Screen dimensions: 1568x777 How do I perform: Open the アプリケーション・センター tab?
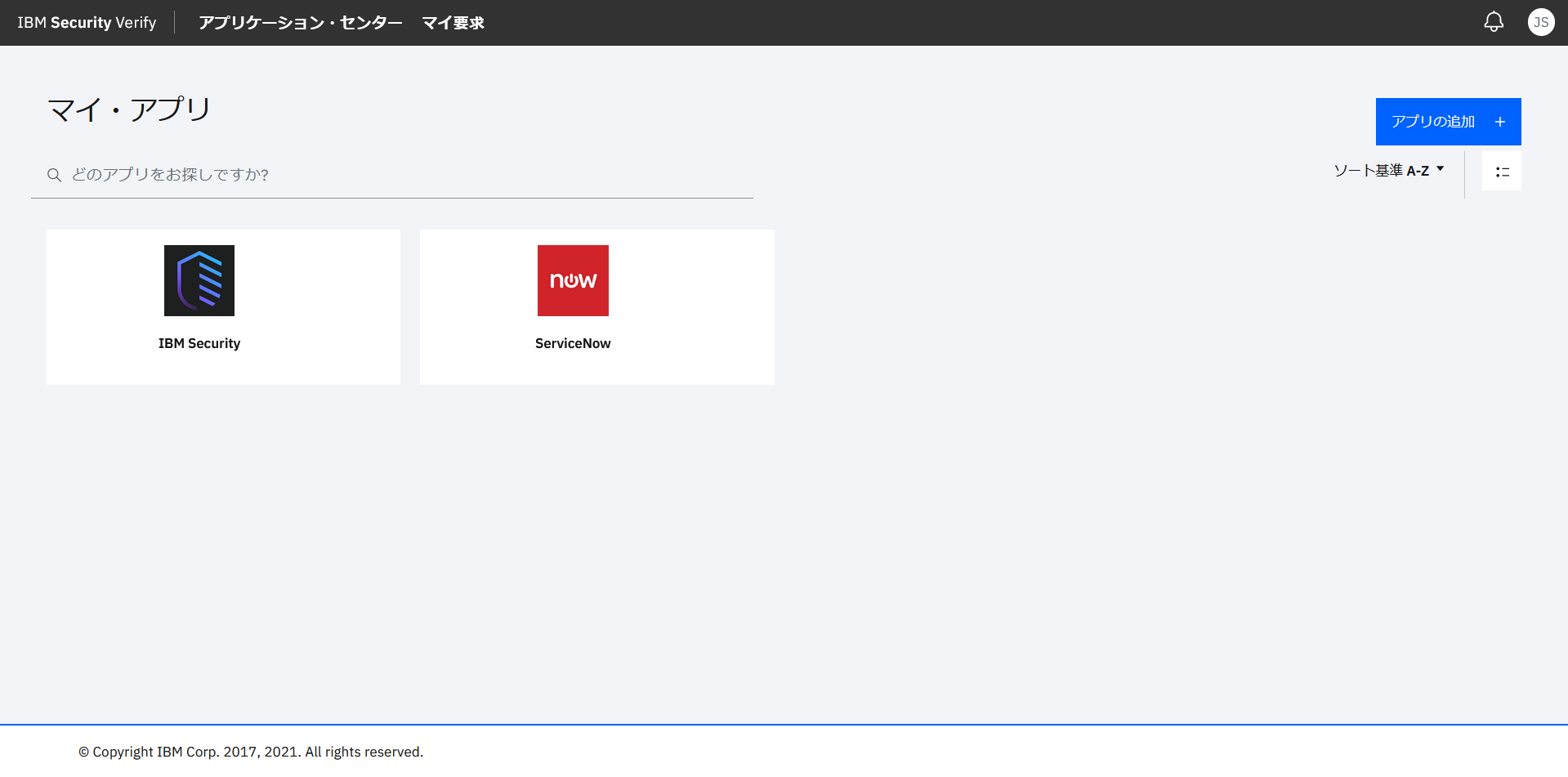pyautogui.click(x=301, y=23)
